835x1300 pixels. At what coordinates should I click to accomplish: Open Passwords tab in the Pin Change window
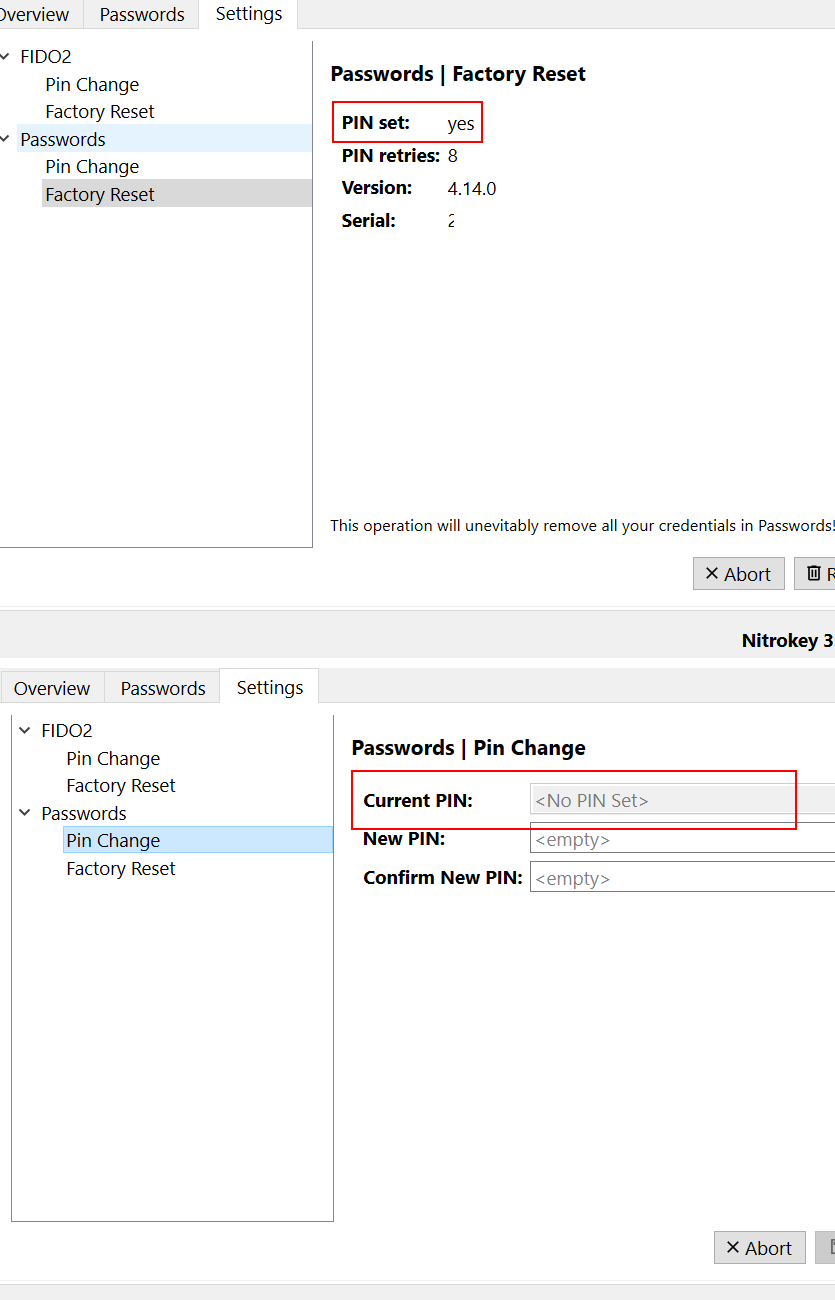click(x=163, y=688)
